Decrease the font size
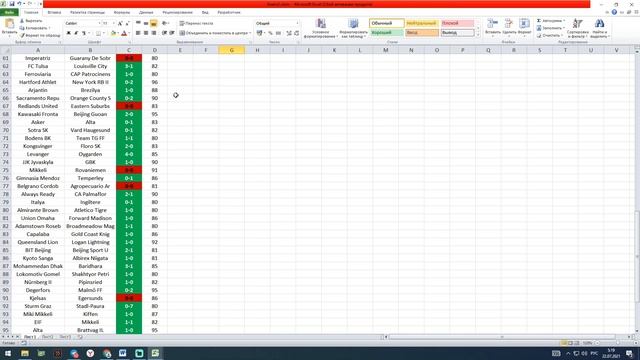The image size is (640, 360). pyautogui.click(x=127, y=24)
